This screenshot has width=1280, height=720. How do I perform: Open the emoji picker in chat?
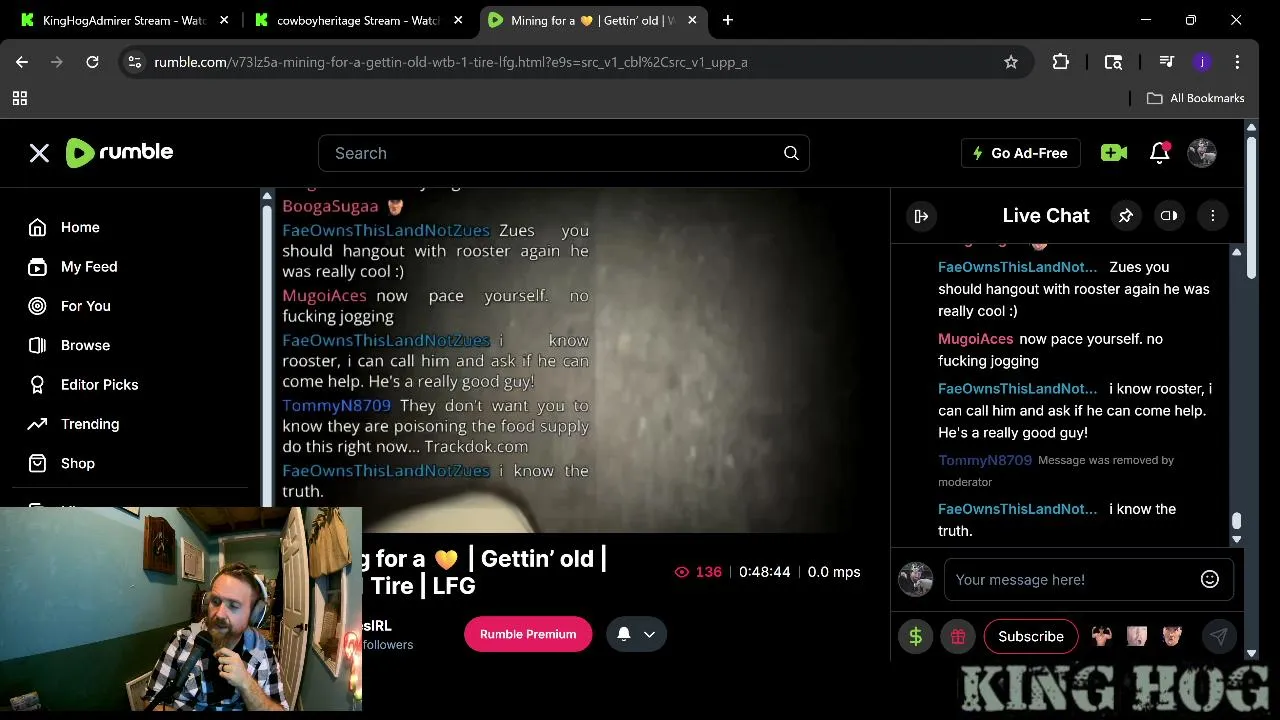click(1210, 579)
